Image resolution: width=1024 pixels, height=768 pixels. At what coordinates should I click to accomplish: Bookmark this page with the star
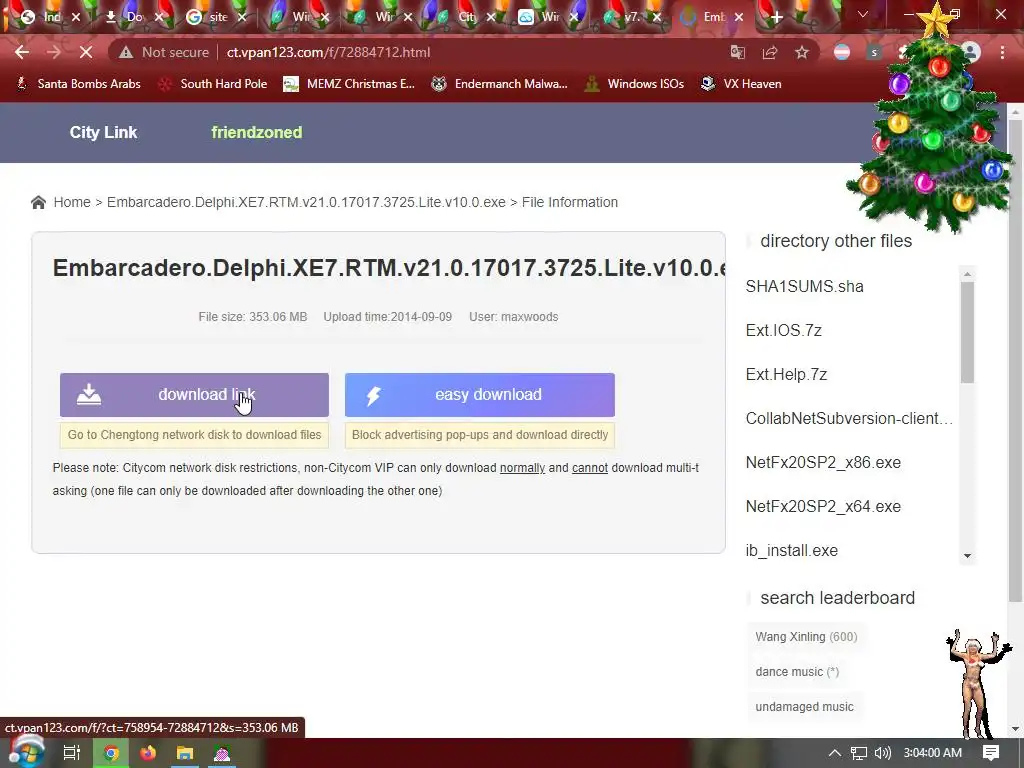(x=802, y=52)
